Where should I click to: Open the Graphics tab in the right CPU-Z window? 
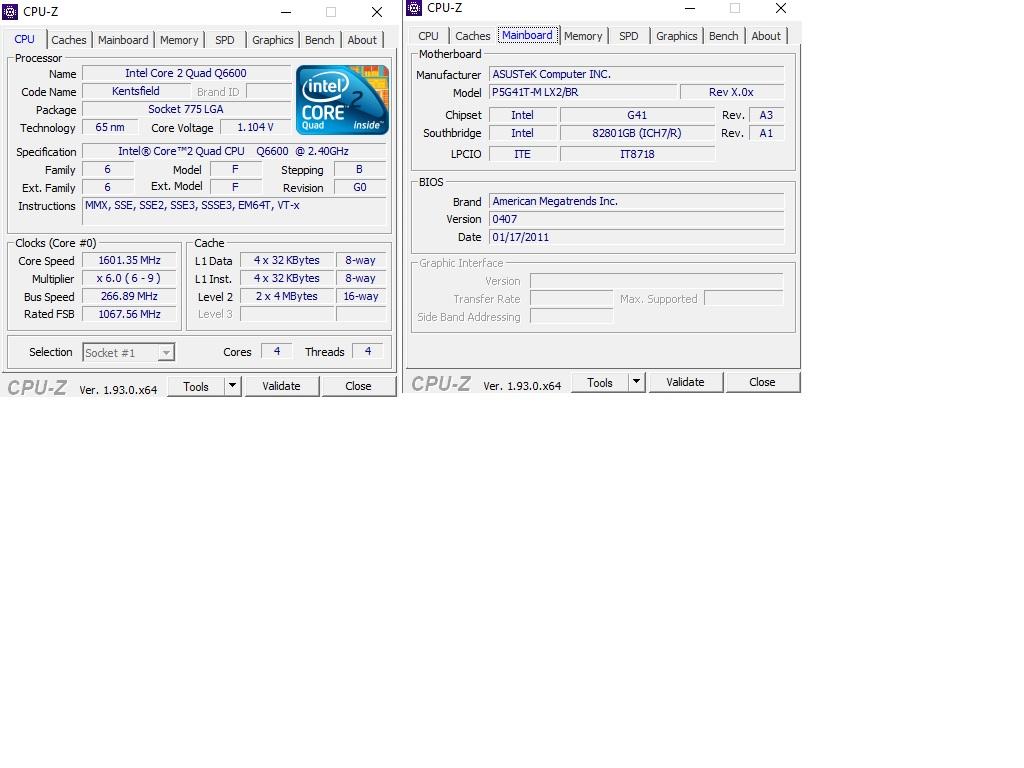click(x=677, y=36)
